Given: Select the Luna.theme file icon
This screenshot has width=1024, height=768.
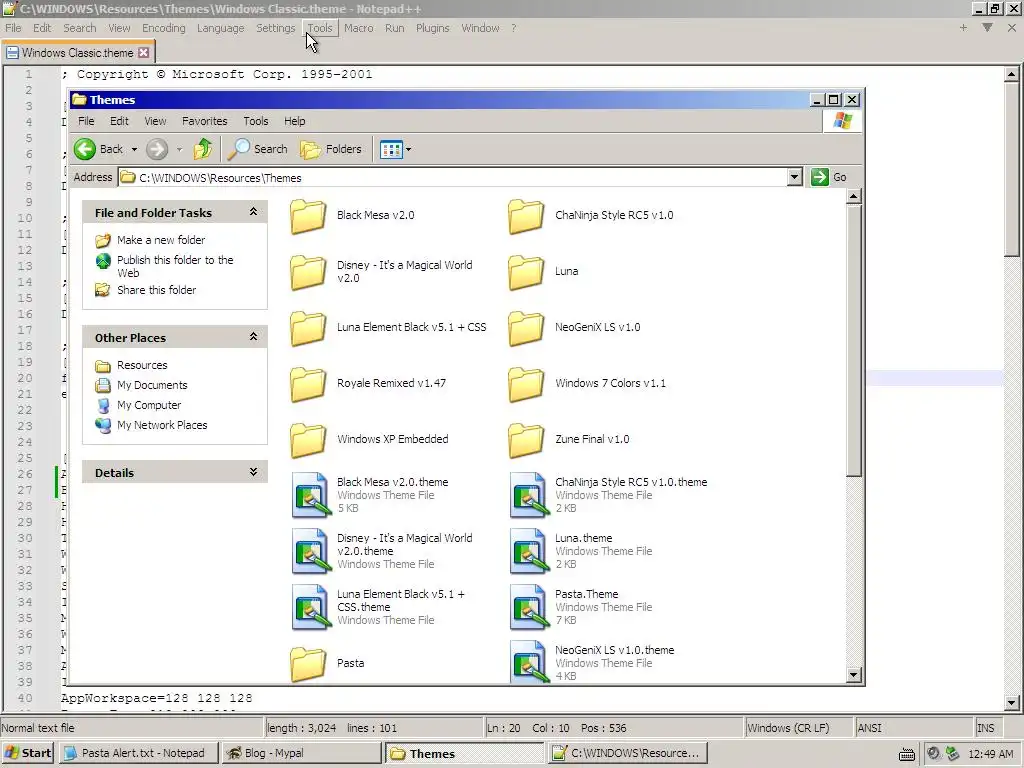Looking at the screenshot, I should click(x=528, y=551).
